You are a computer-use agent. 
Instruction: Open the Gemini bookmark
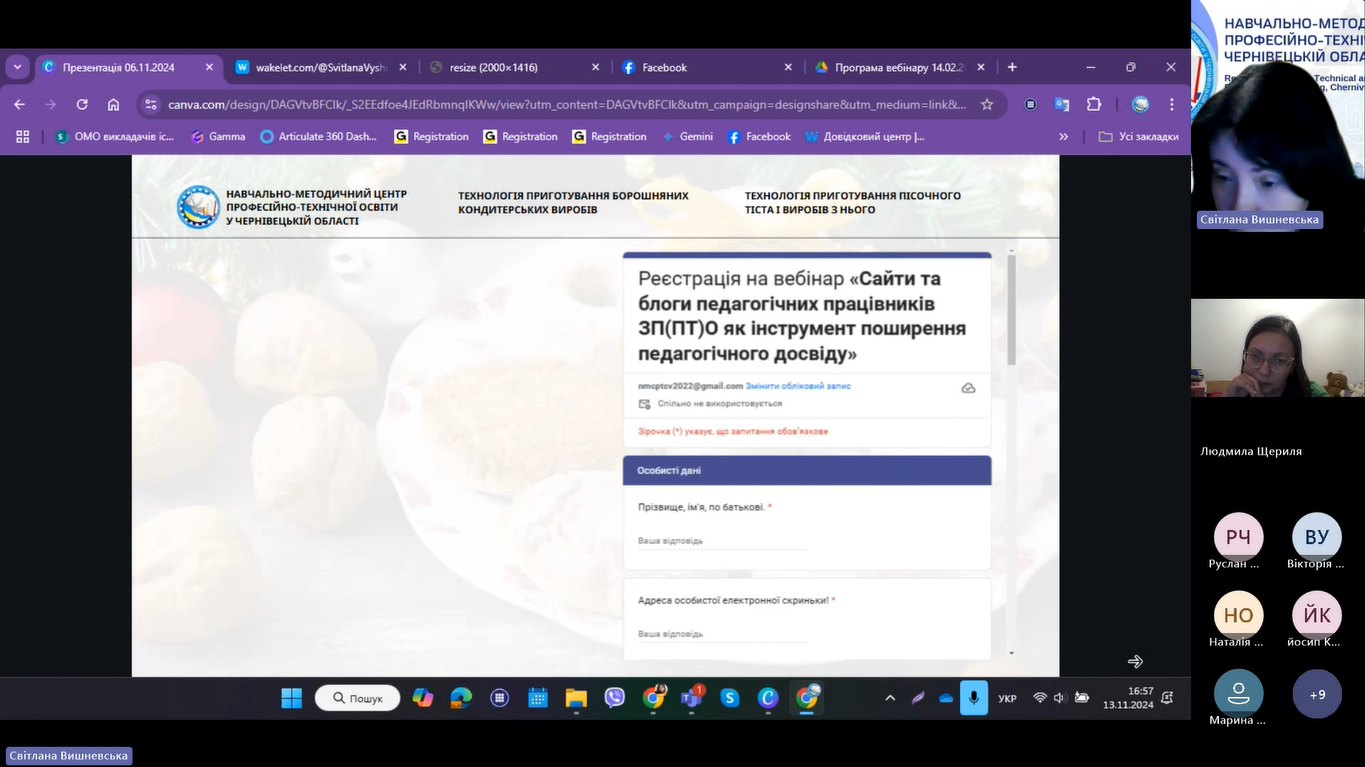pos(687,137)
